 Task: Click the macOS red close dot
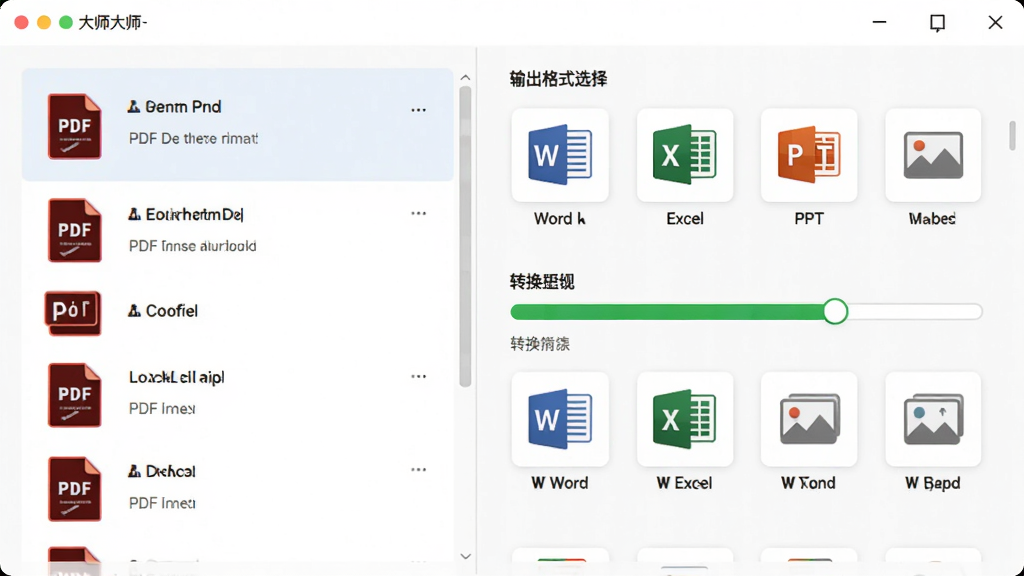pyautogui.click(x=22, y=22)
